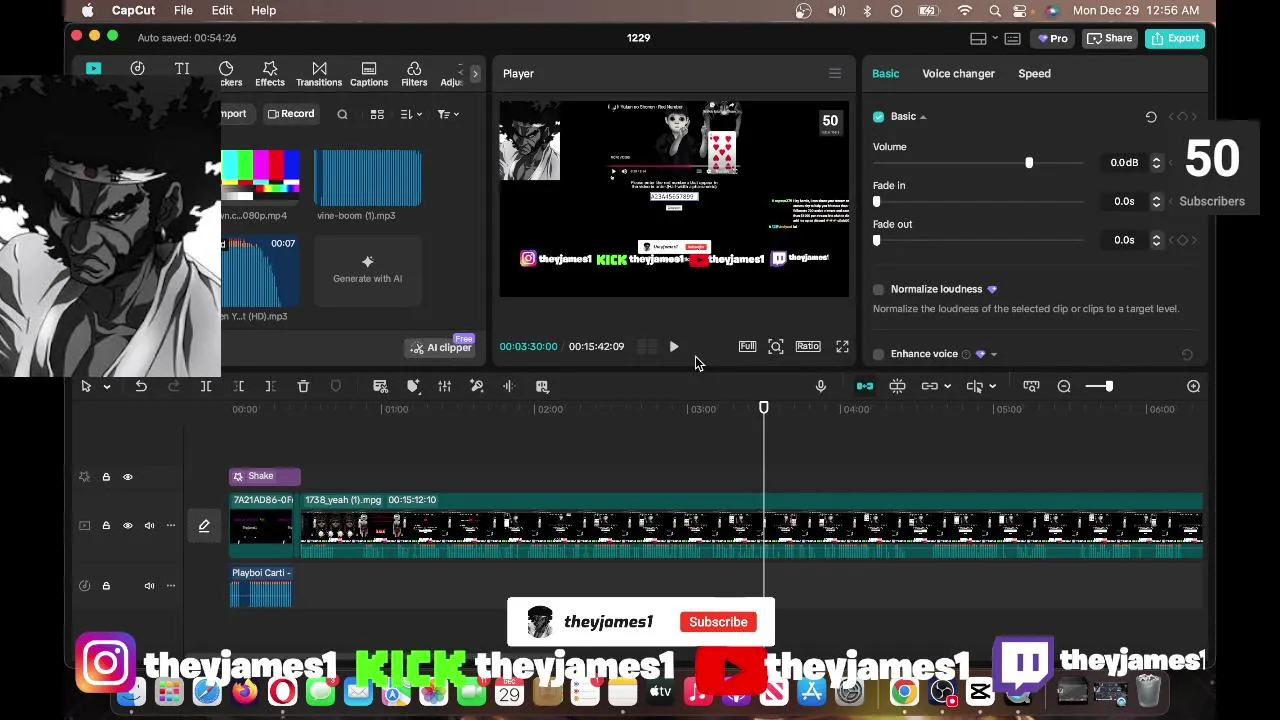Expand Enhance voice options
This screenshot has width=1280, height=720.
(994, 354)
